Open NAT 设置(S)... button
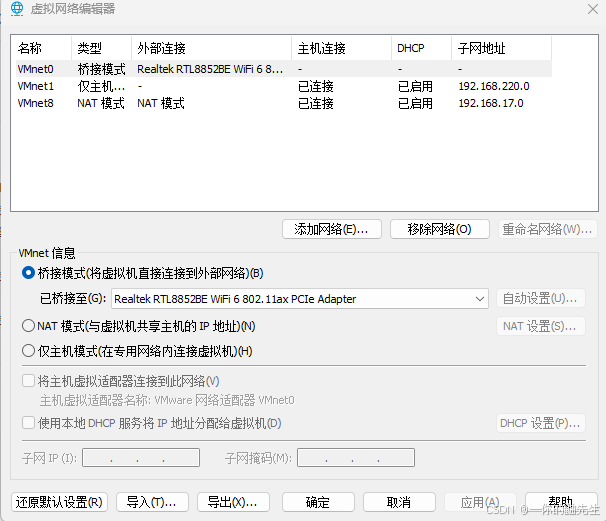Viewport: 606px width, 521px height. click(541, 326)
